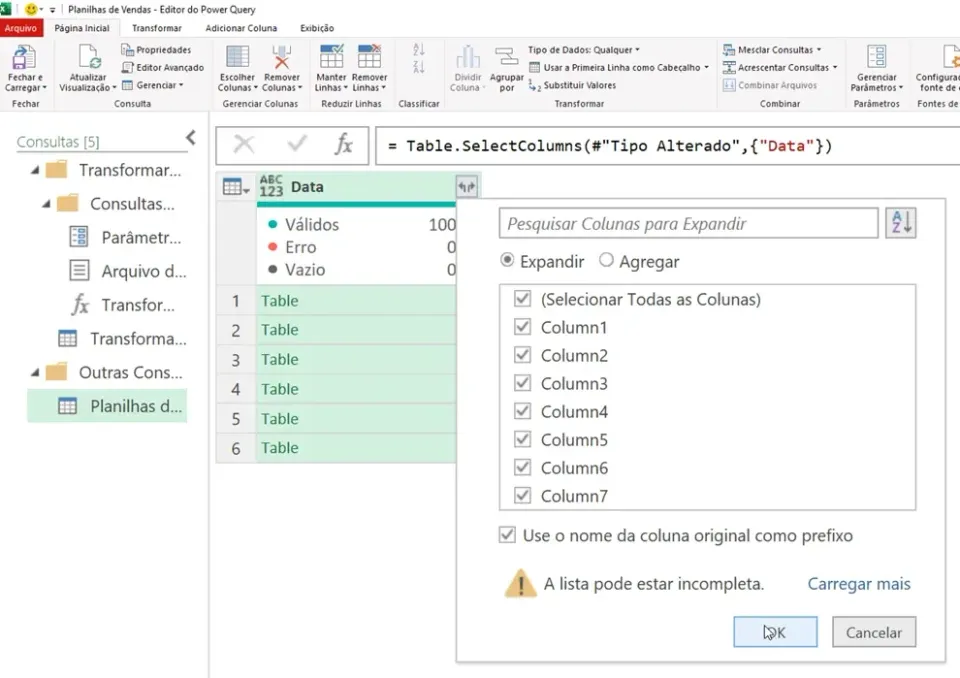Open the Editor Avançado
This screenshot has width=960, height=678.
163,67
